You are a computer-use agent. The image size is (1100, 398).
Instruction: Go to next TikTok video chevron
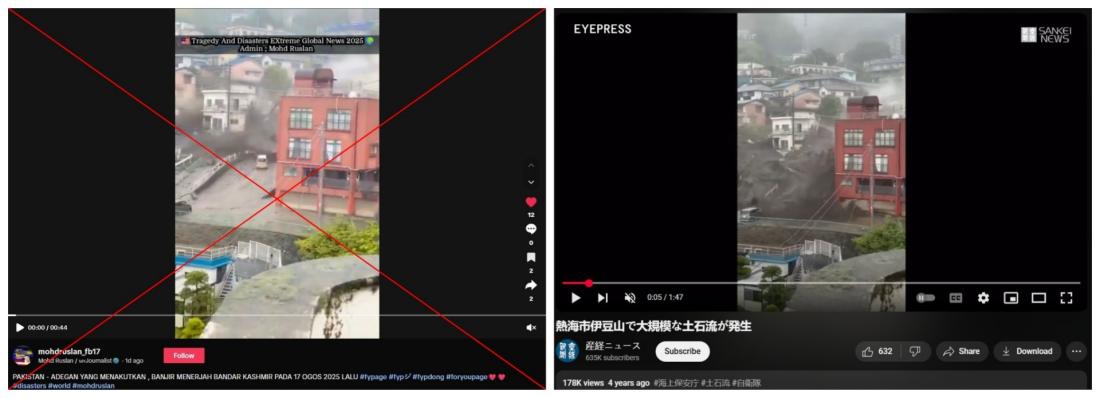tap(531, 183)
